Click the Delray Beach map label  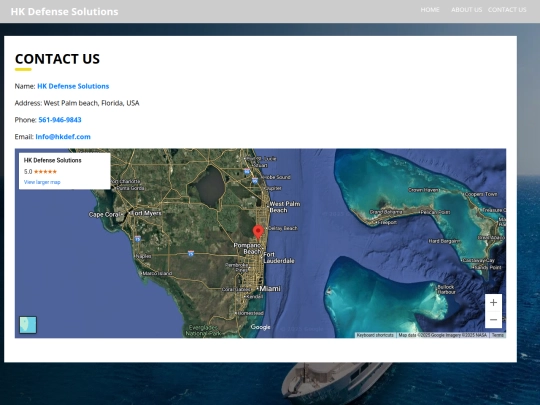point(283,228)
